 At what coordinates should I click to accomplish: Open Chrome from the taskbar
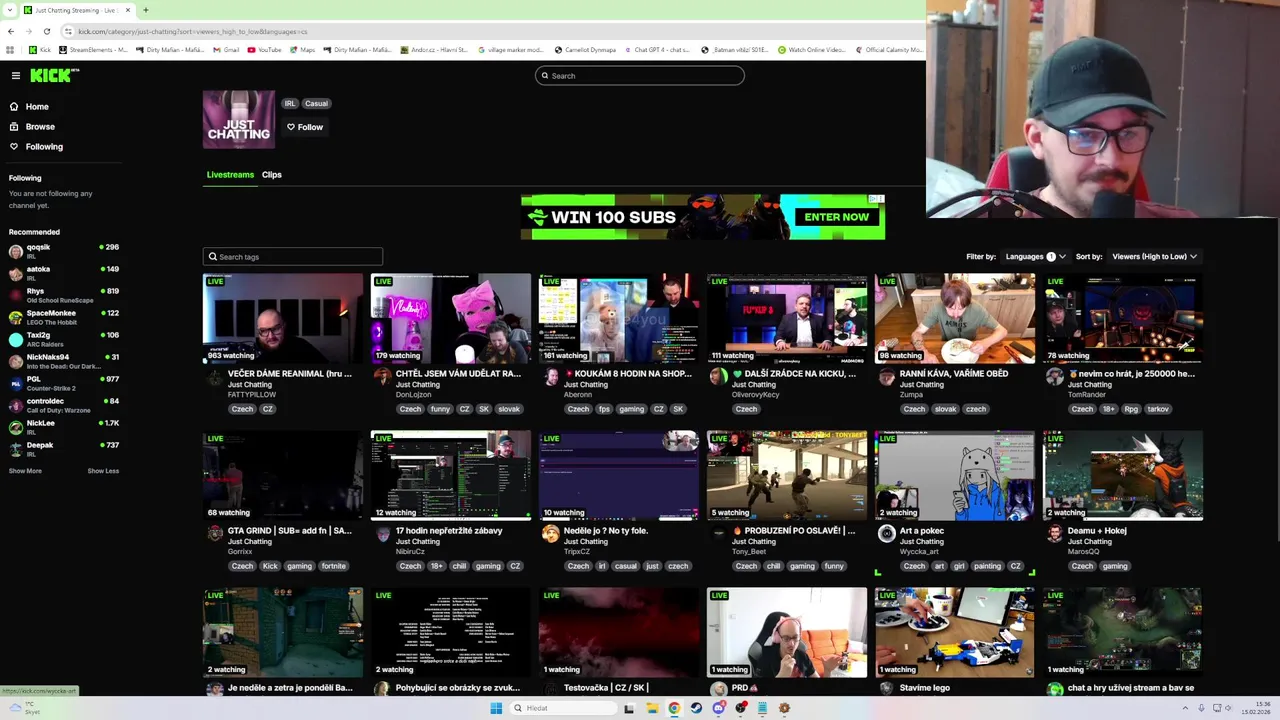click(674, 708)
